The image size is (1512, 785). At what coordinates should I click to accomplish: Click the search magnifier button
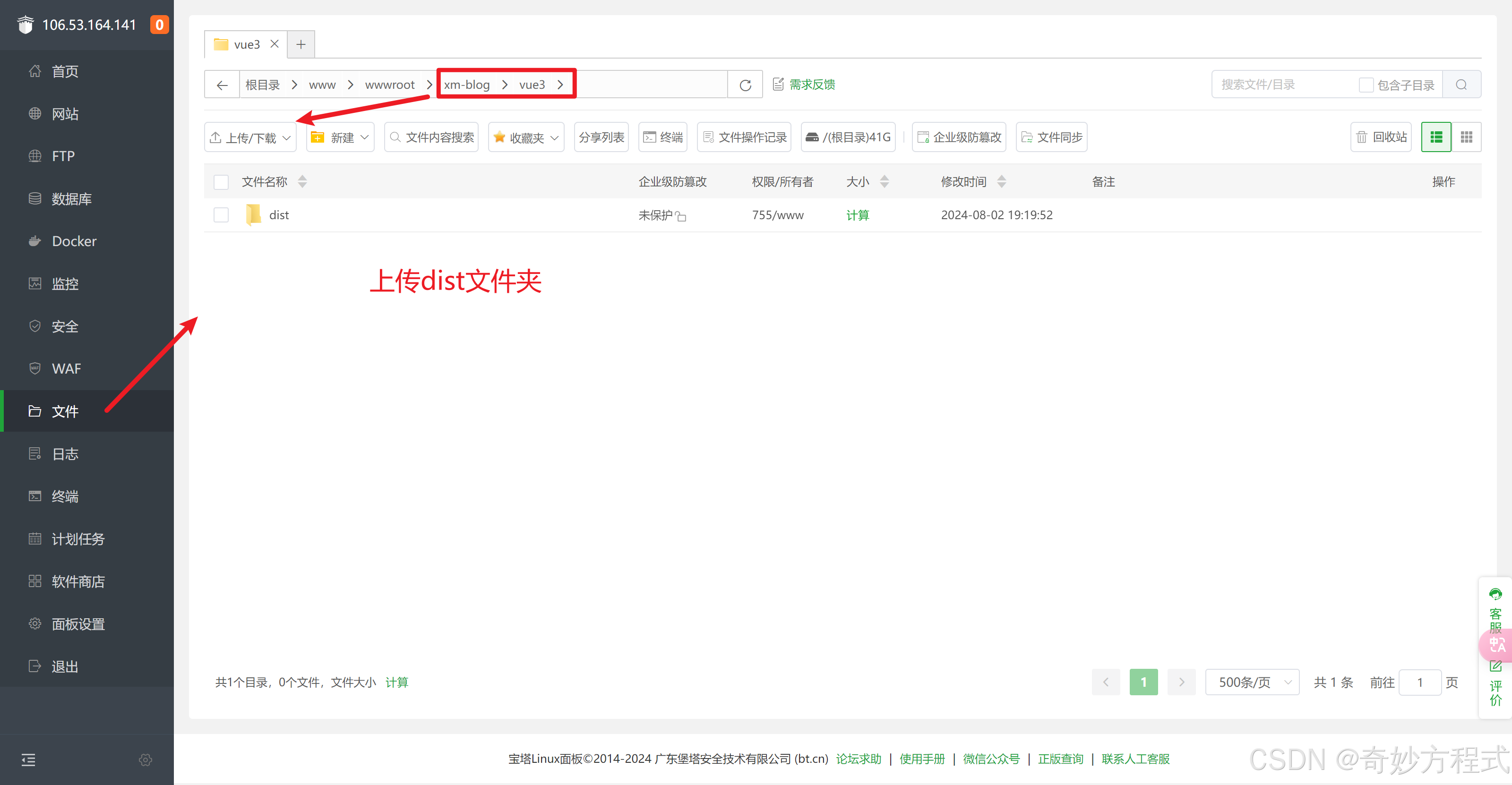pyautogui.click(x=1461, y=85)
